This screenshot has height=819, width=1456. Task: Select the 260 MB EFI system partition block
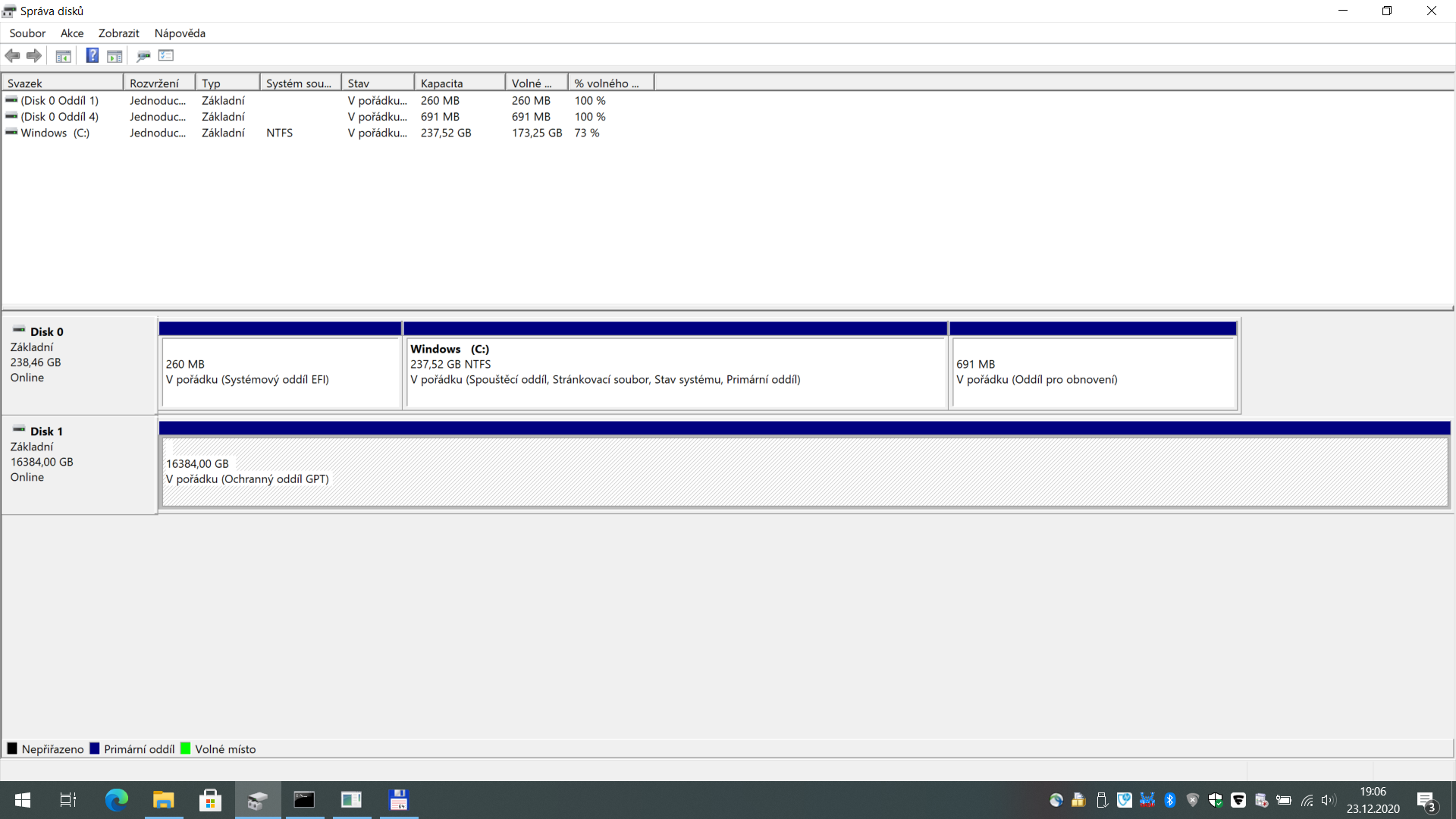point(280,372)
